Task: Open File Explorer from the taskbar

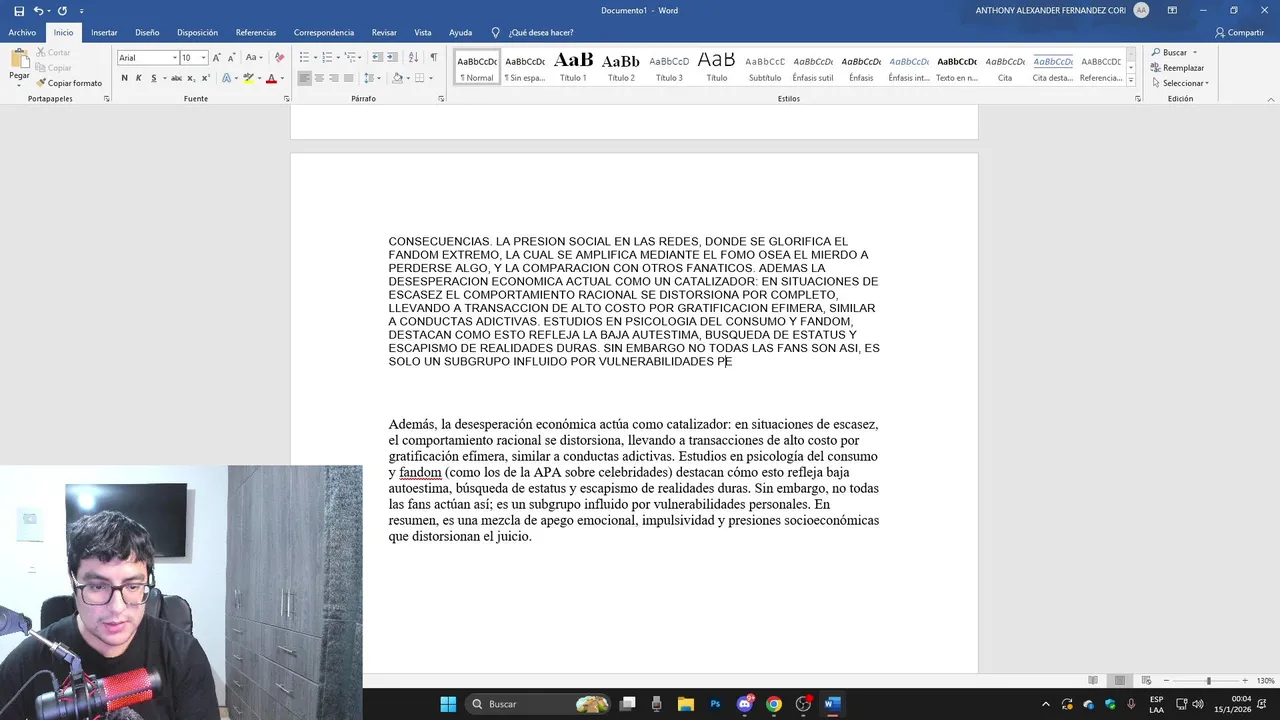Action: tap(686, 704)
